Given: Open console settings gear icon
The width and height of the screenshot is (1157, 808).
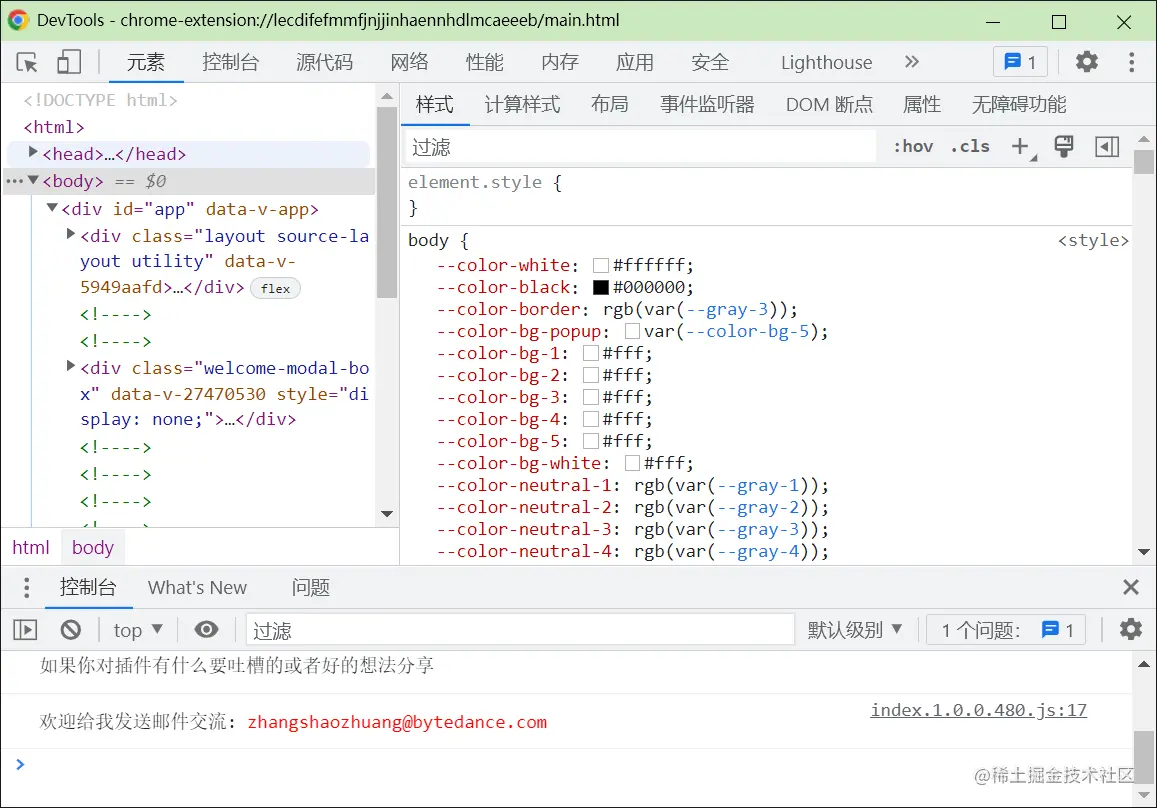Looking at the screenshot, I should pyautogui.click(x=1130, y=629).
